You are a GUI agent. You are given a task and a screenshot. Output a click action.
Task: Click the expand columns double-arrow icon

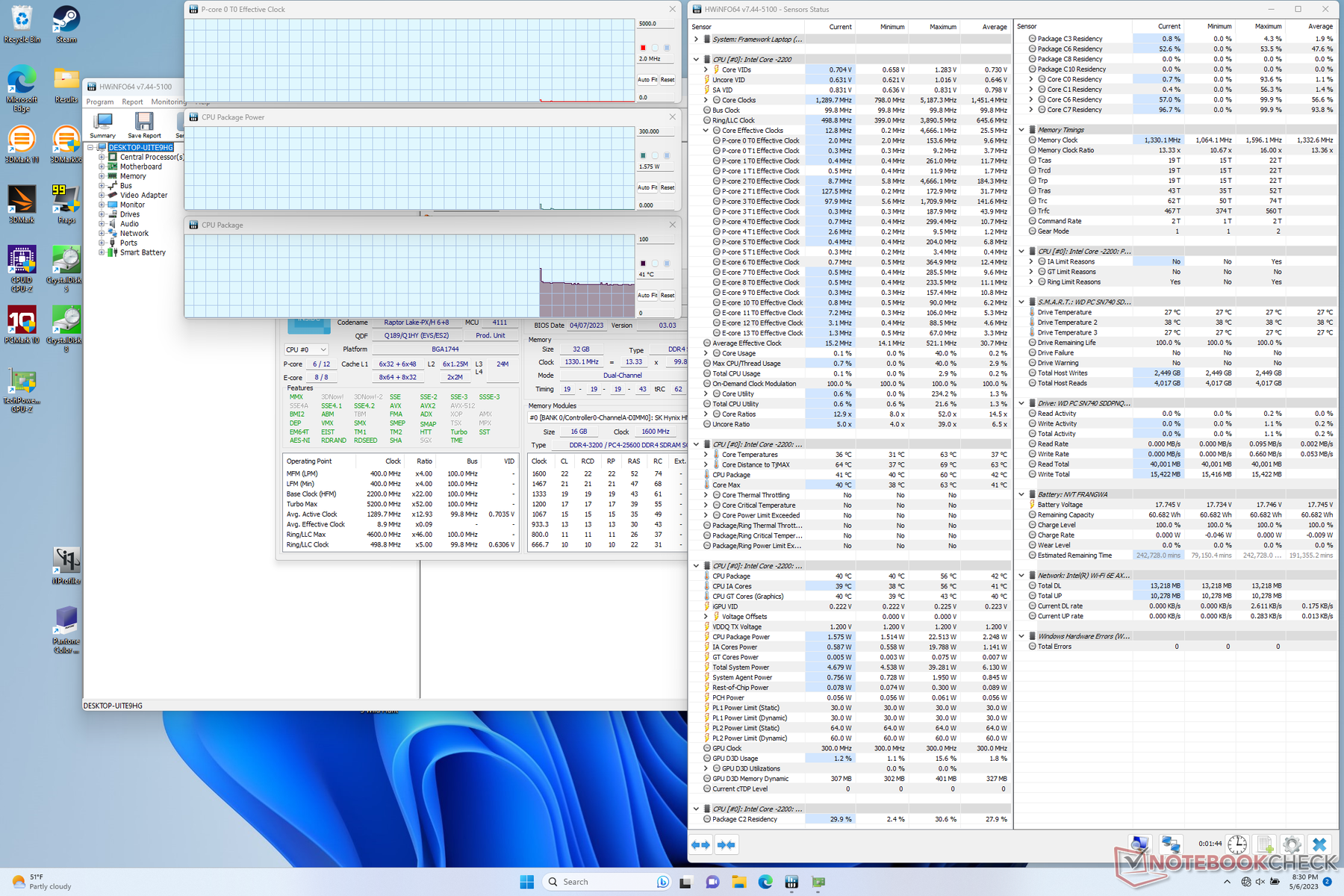click(700, 844)
